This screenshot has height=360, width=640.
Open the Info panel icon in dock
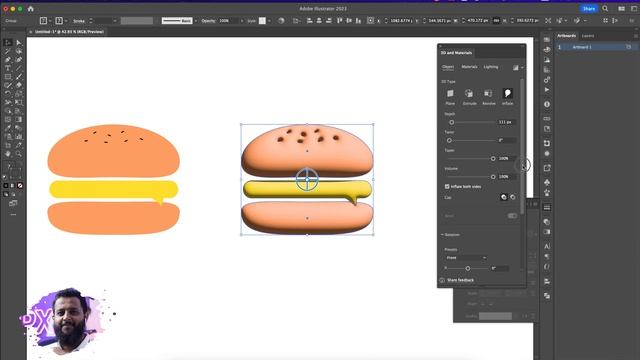(x=547, y=104)
